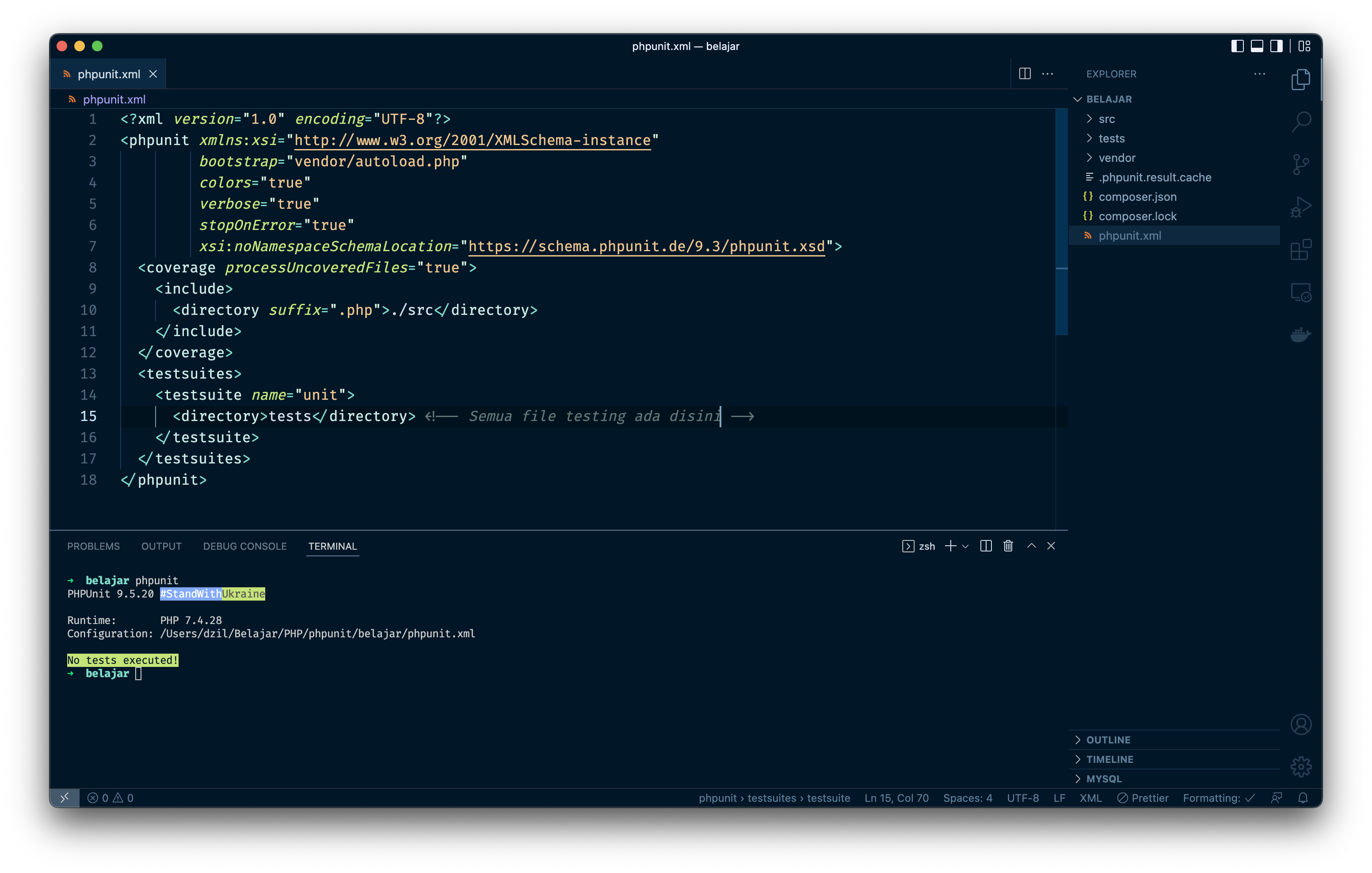
Task: Click the editor minimap slider
Action: point(1061,221)
